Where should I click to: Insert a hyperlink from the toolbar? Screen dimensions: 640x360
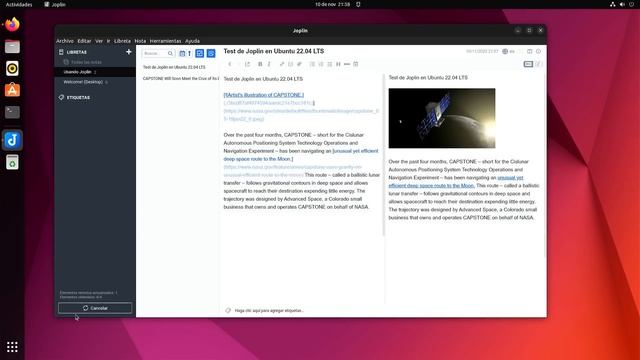[x=282, y=64]
